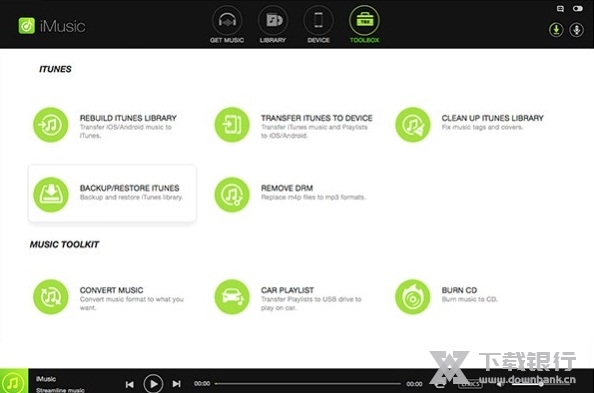Click the Transfer iTunes to Device icon

232,125
